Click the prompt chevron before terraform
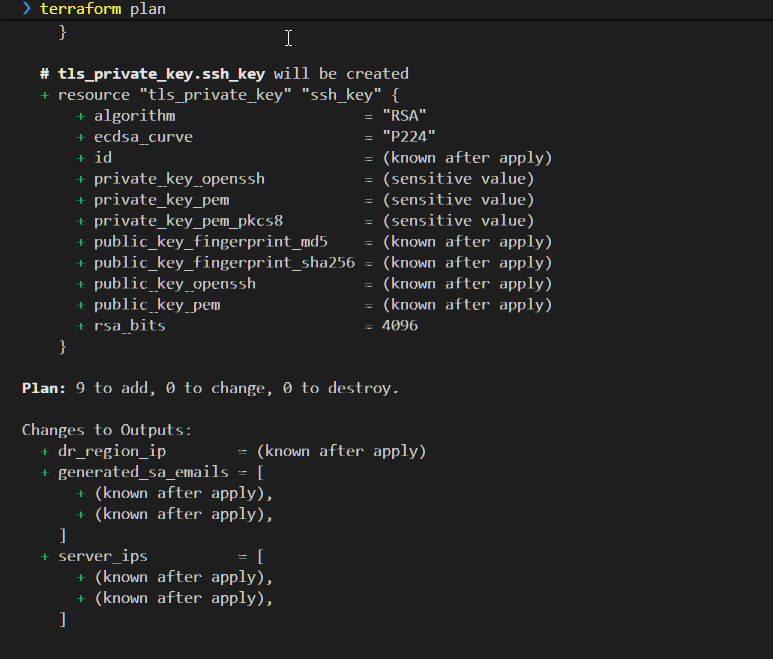The height and width of the screenshot is (659, 773). click(x=27, y=9)
